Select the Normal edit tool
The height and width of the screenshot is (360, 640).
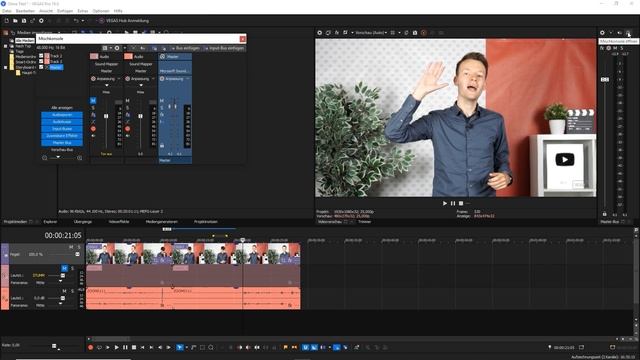pos(180,347)
